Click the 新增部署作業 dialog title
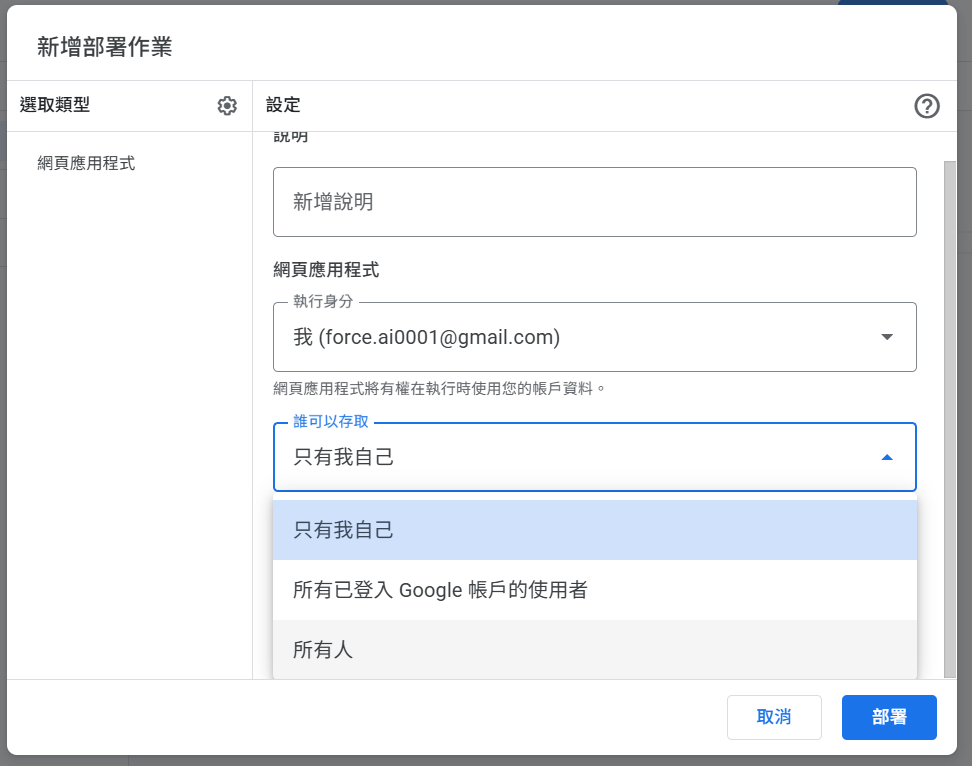Screen dimensions: 972x766 (x=104, y=46)
